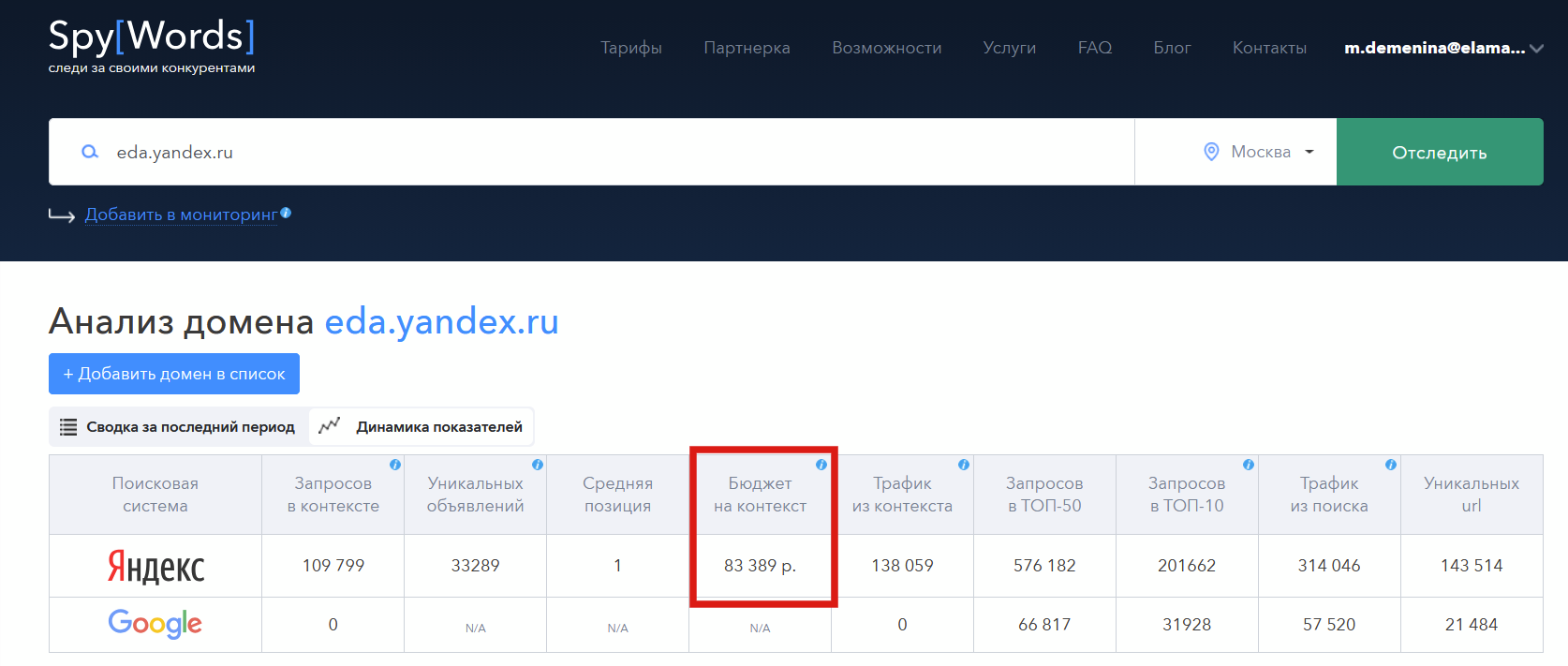Click the arrow icon before Добавить в мониторинг
The height and width of the screenshot is (666, 1568).
click(62, 215)
